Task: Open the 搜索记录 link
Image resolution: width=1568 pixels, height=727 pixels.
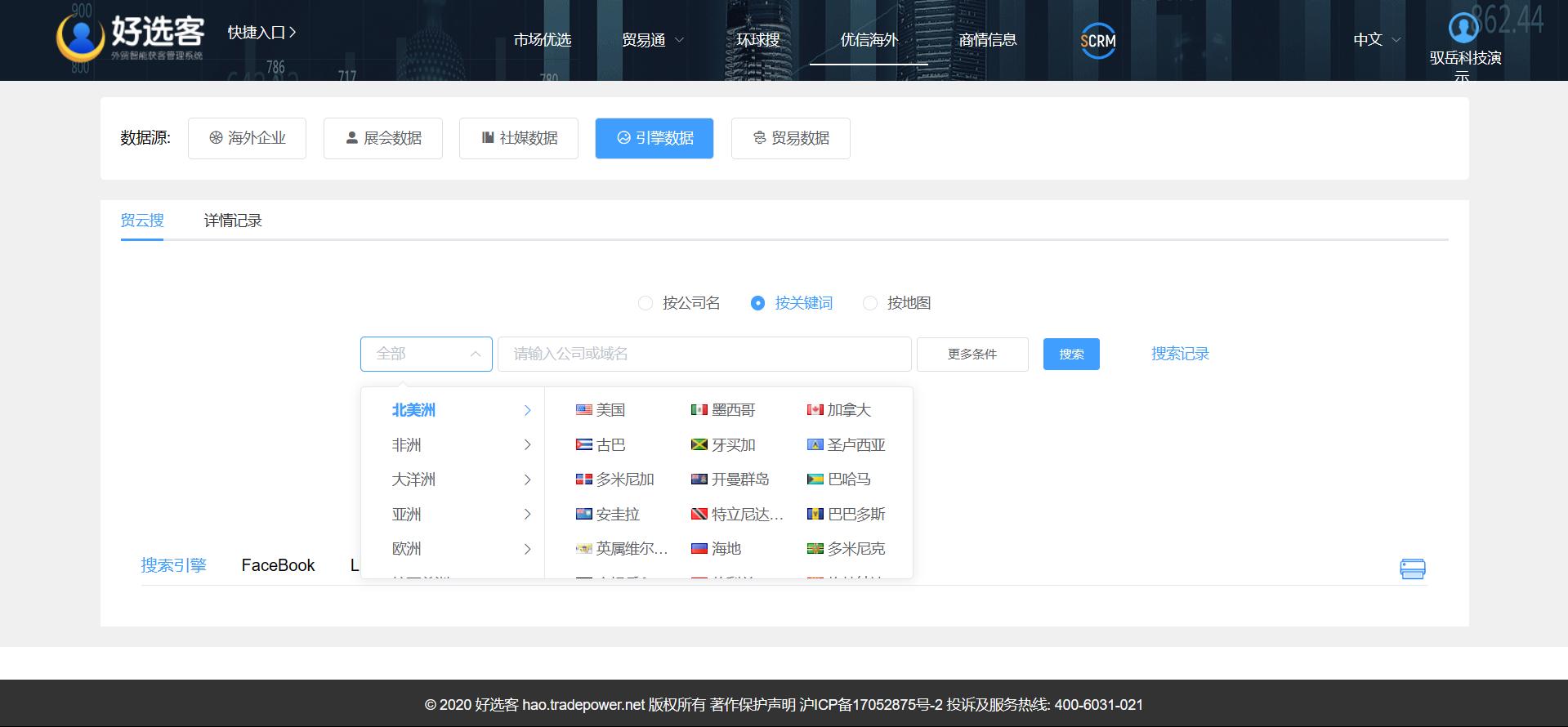Action: (x=1180, y=354)
